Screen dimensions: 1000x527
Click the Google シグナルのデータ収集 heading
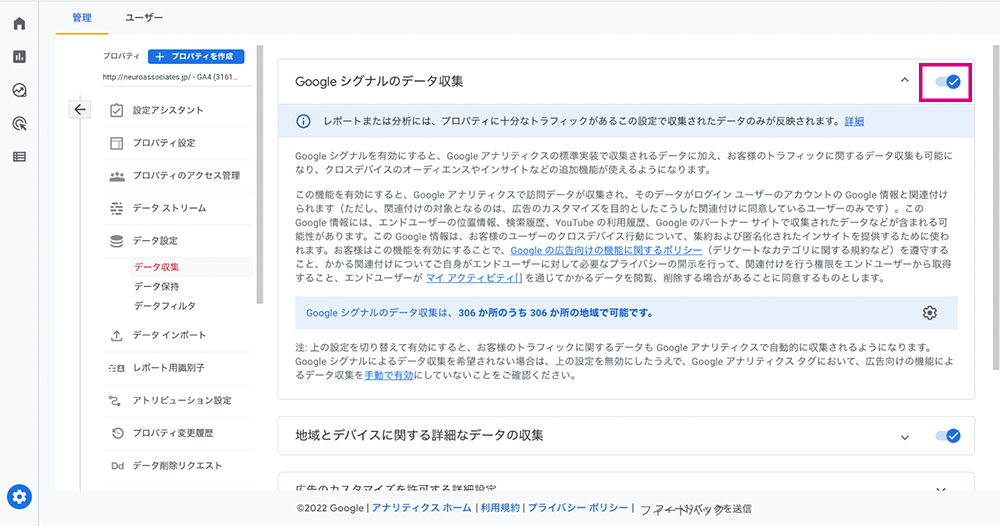click(379, 82)
